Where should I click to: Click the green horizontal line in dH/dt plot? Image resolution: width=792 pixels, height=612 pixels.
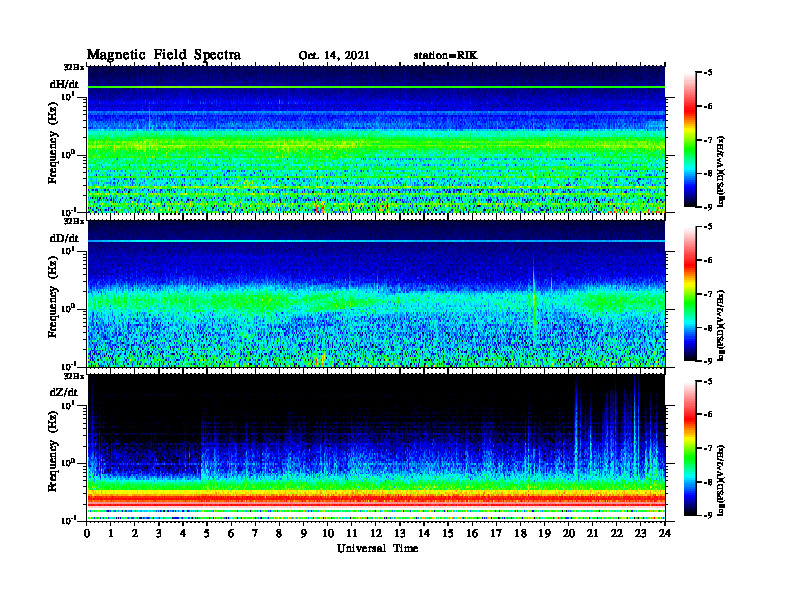[x=376, y=87]
